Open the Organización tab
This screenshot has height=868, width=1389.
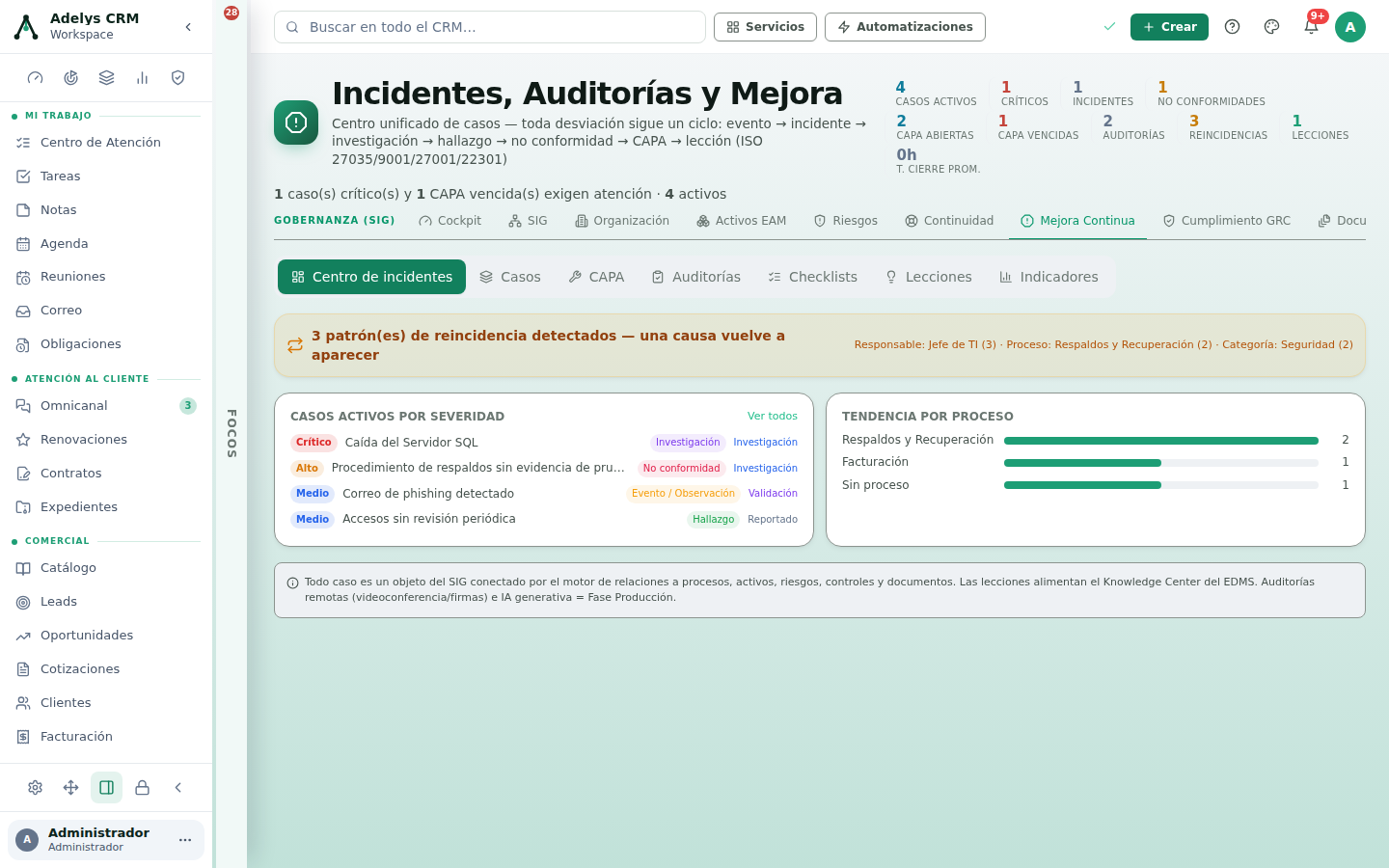pyautogui.click(x=622, y=221)
